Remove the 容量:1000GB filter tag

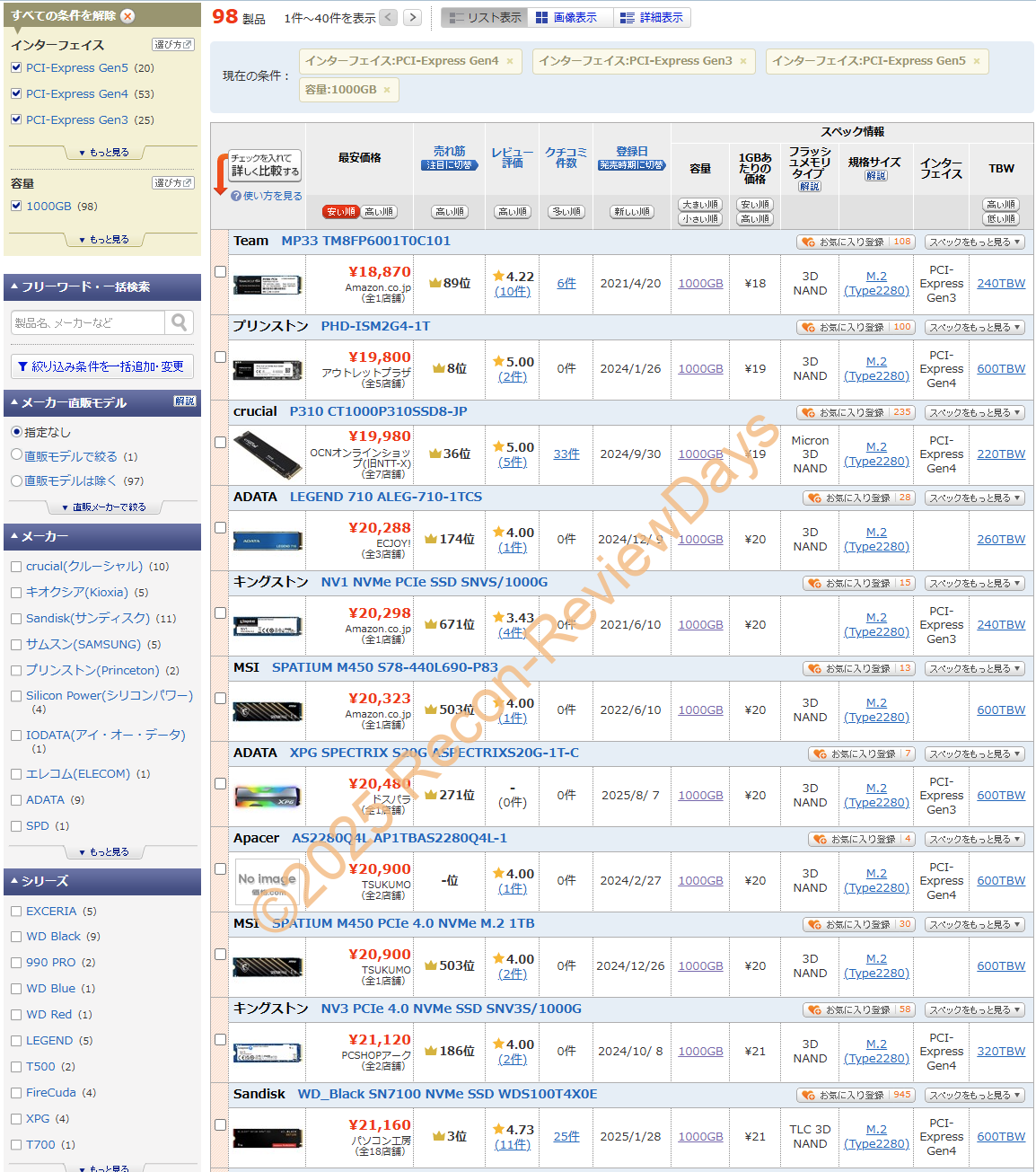coord(387,90)
